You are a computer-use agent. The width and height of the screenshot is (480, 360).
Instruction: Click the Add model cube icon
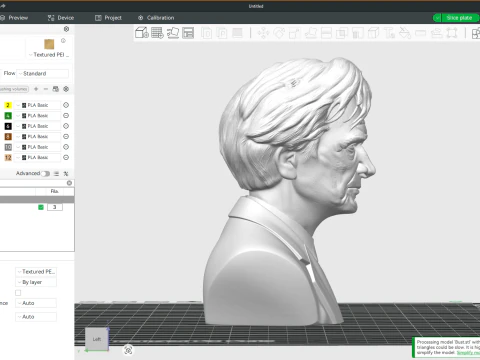point(142,33)
